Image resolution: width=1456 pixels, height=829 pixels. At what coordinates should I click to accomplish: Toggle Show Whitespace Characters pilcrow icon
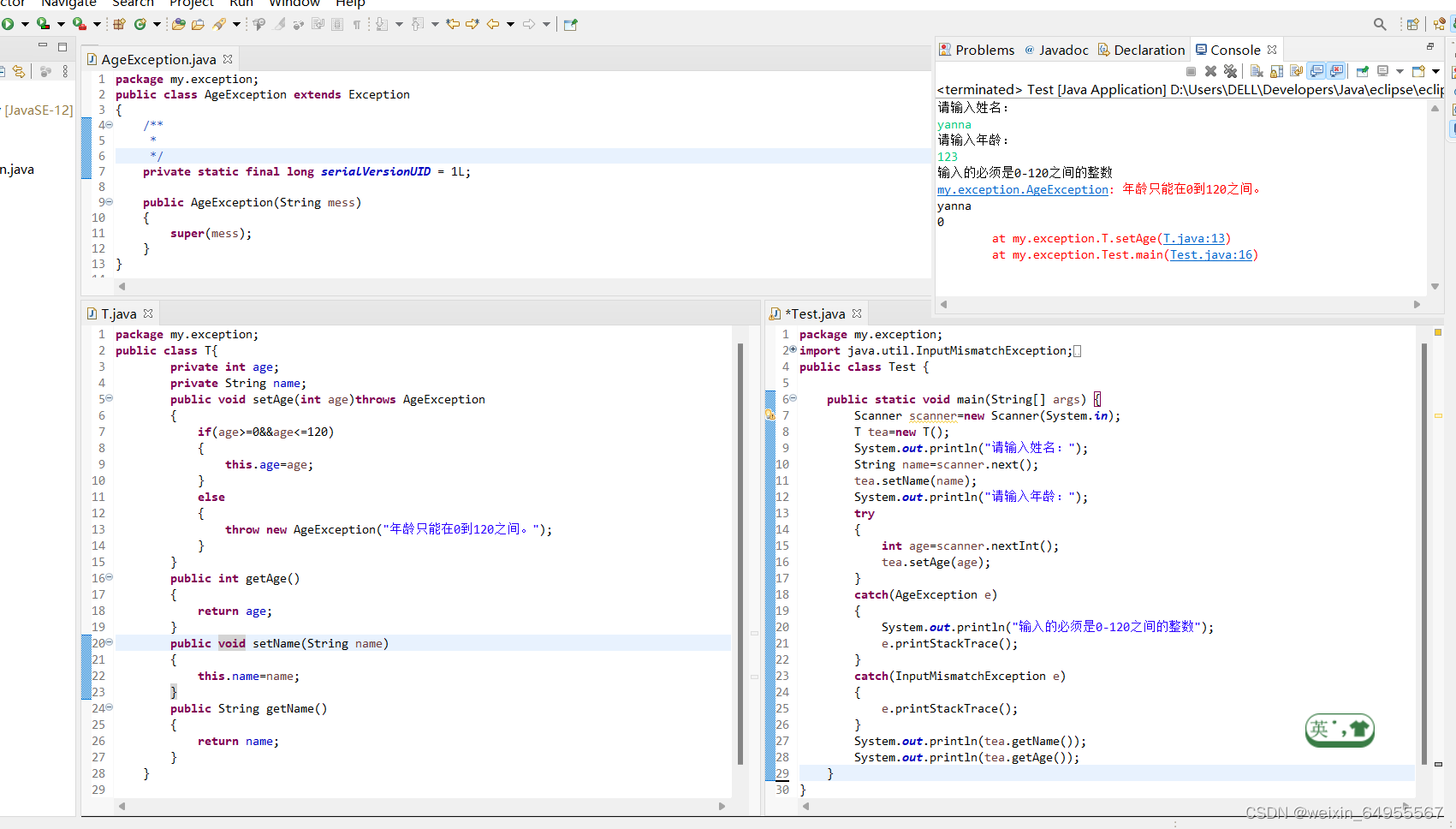click(x=357, y=24)
